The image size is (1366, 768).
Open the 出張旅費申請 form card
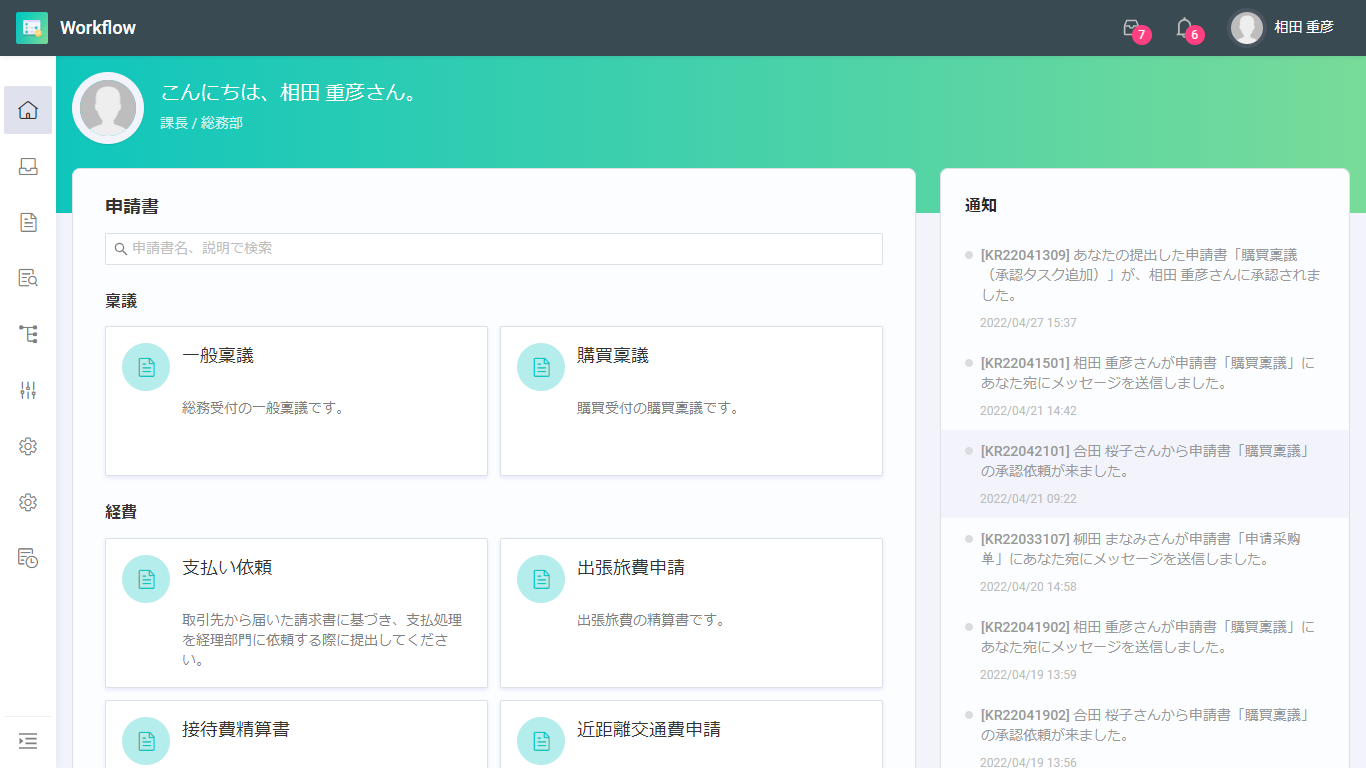(x=691, y=612)
